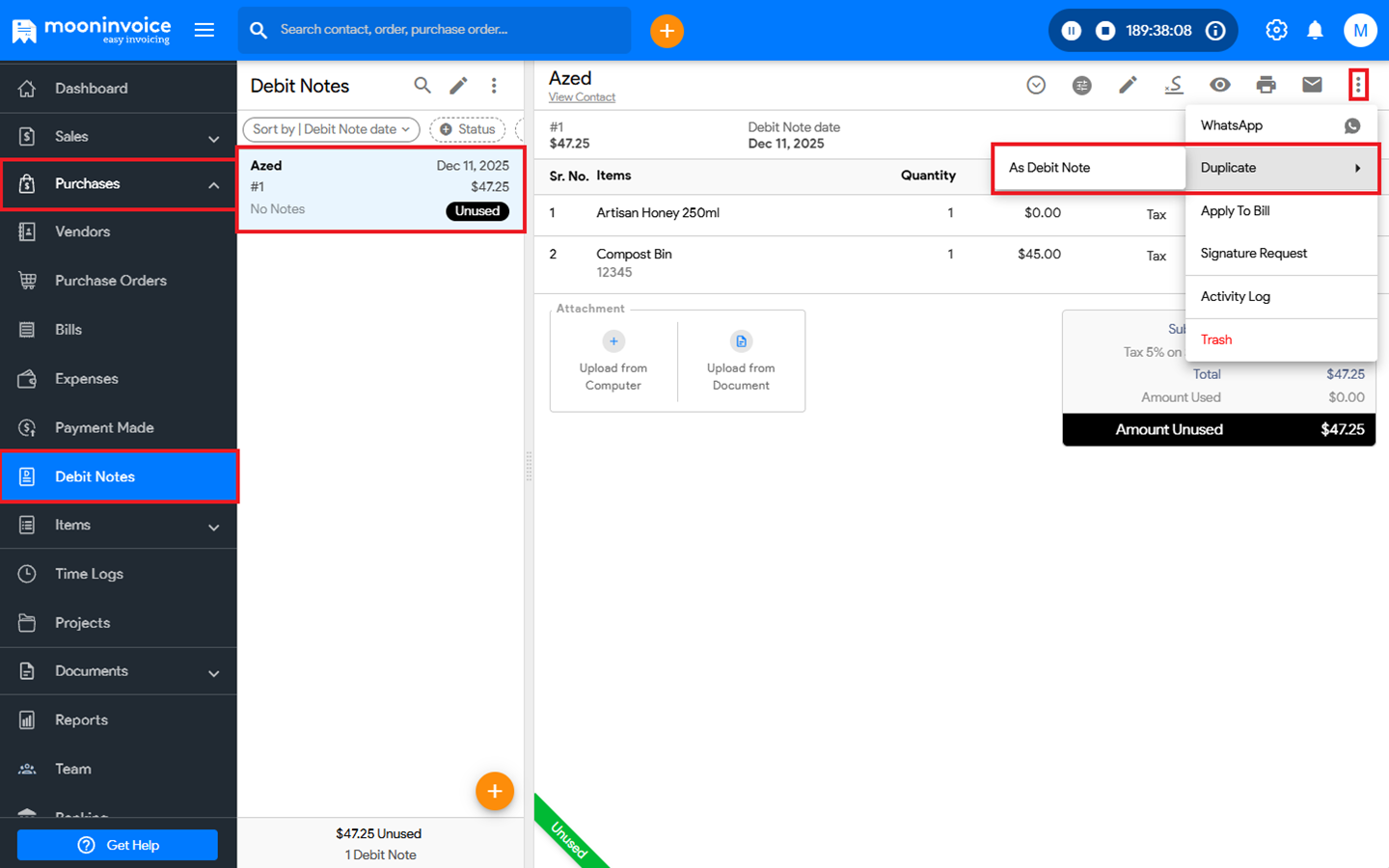Click the email envelope icon
Viewport: 1389px width, 868px height.
pyautogui.click(x=1312, y=85)
